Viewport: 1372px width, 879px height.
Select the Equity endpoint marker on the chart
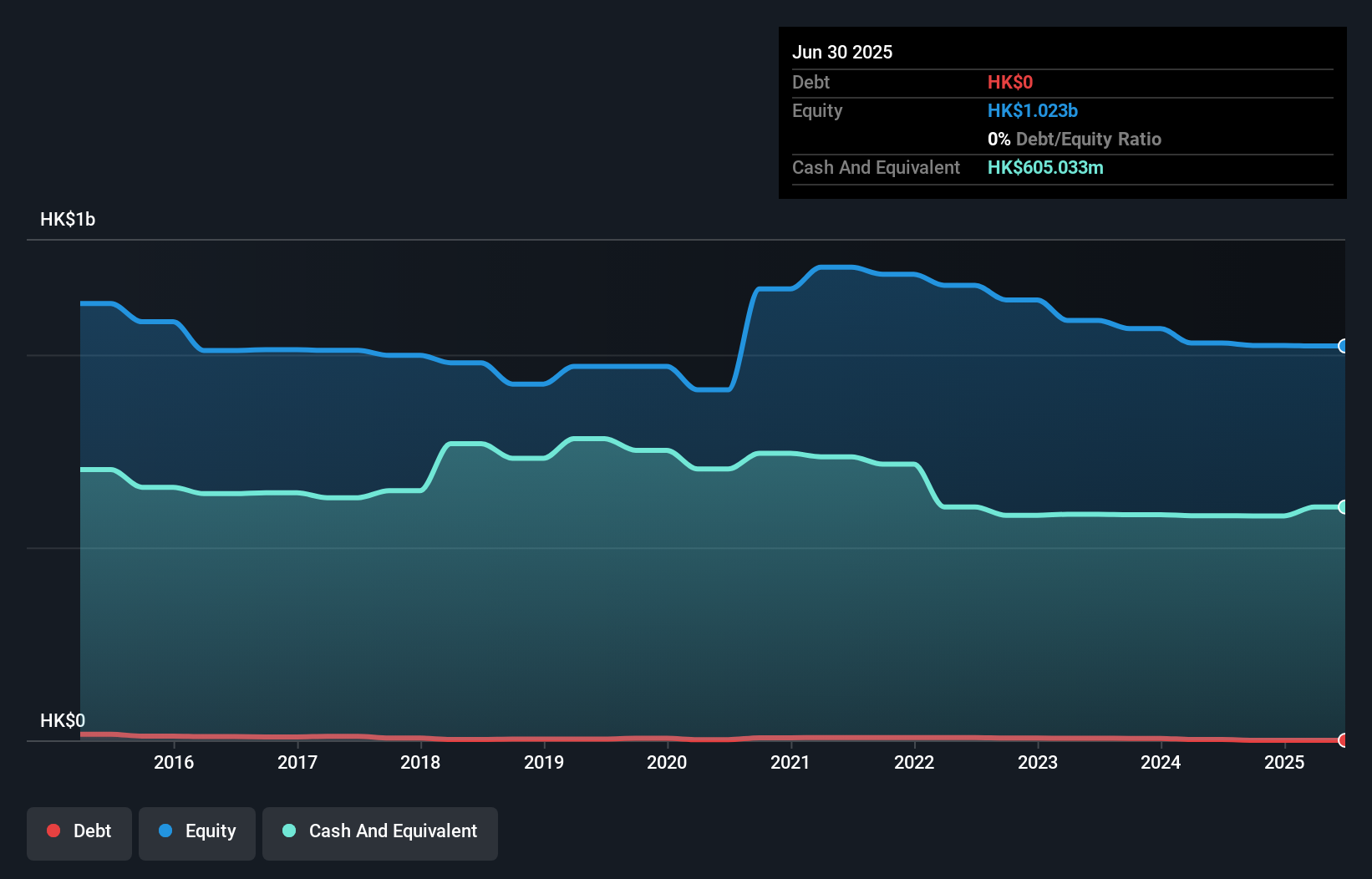(x=1344, y=345)
